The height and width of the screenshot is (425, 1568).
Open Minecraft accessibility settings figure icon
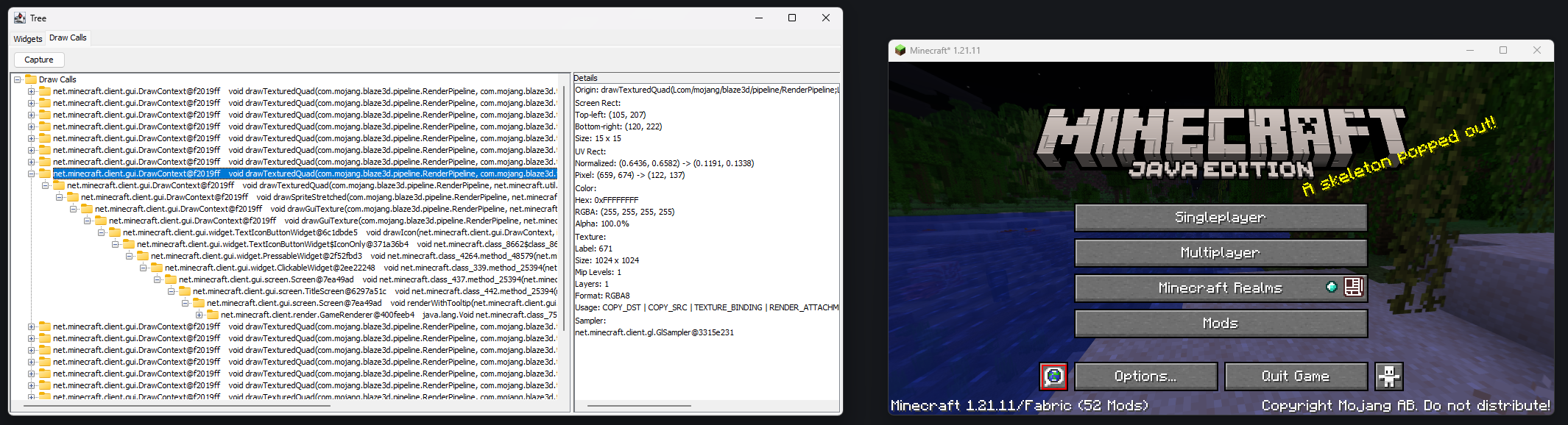pos(1389,376)
